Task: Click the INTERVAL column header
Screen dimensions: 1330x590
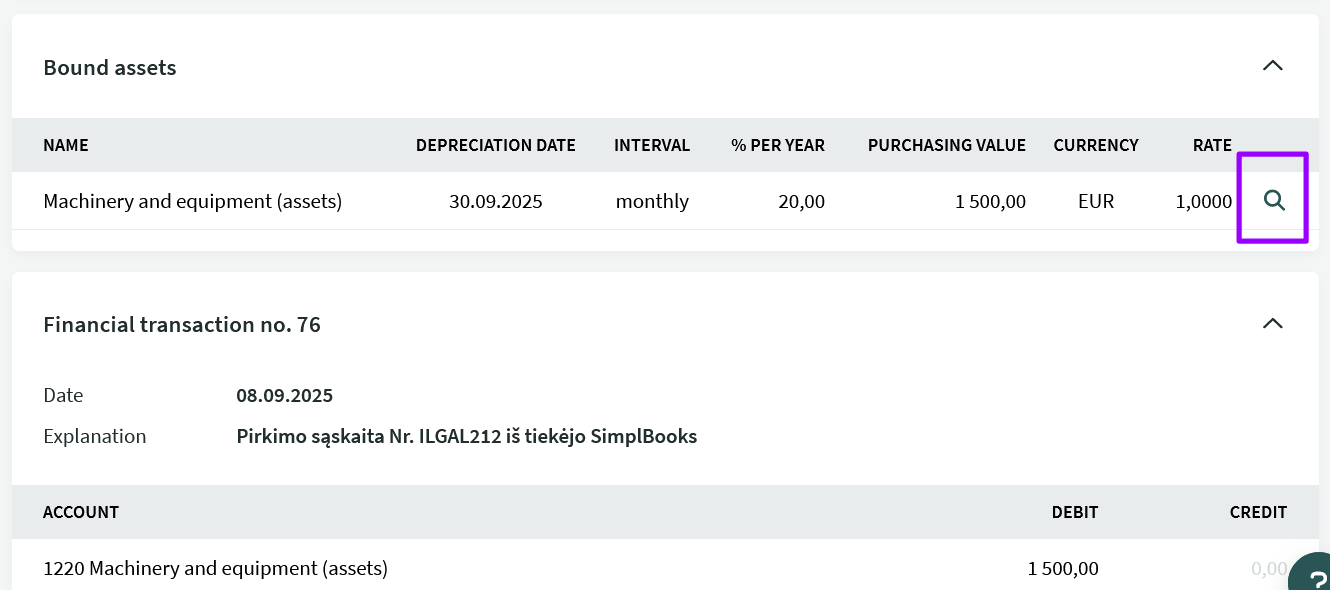Action: tap(652, 145)
